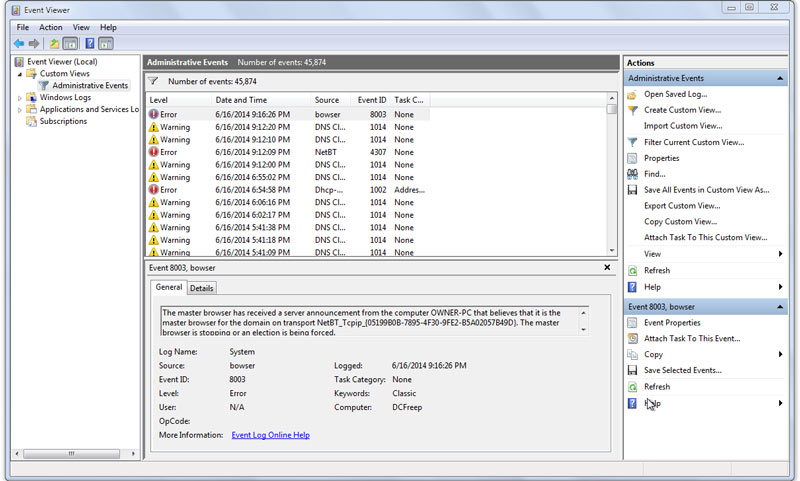Close the Event 8003 preview pane
This screenshot has height=481, width=800.
[607, 268]
